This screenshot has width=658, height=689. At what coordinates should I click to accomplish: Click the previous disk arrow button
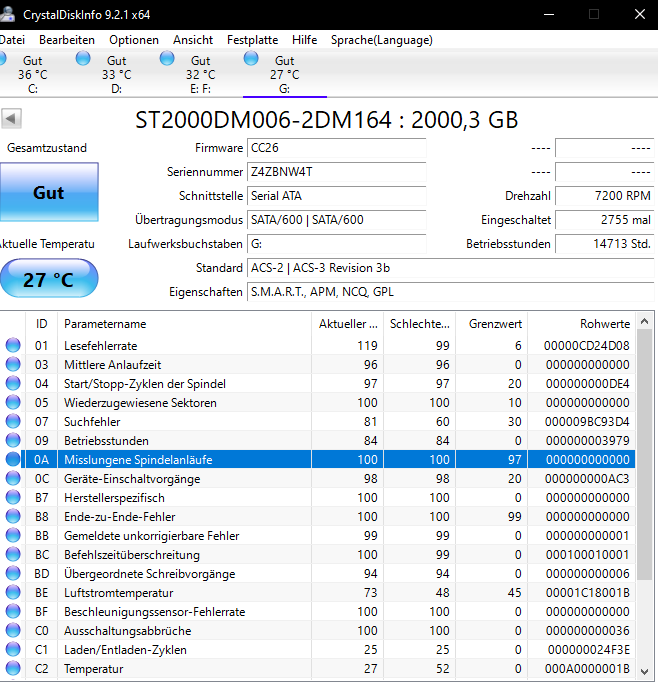[11, 119]
